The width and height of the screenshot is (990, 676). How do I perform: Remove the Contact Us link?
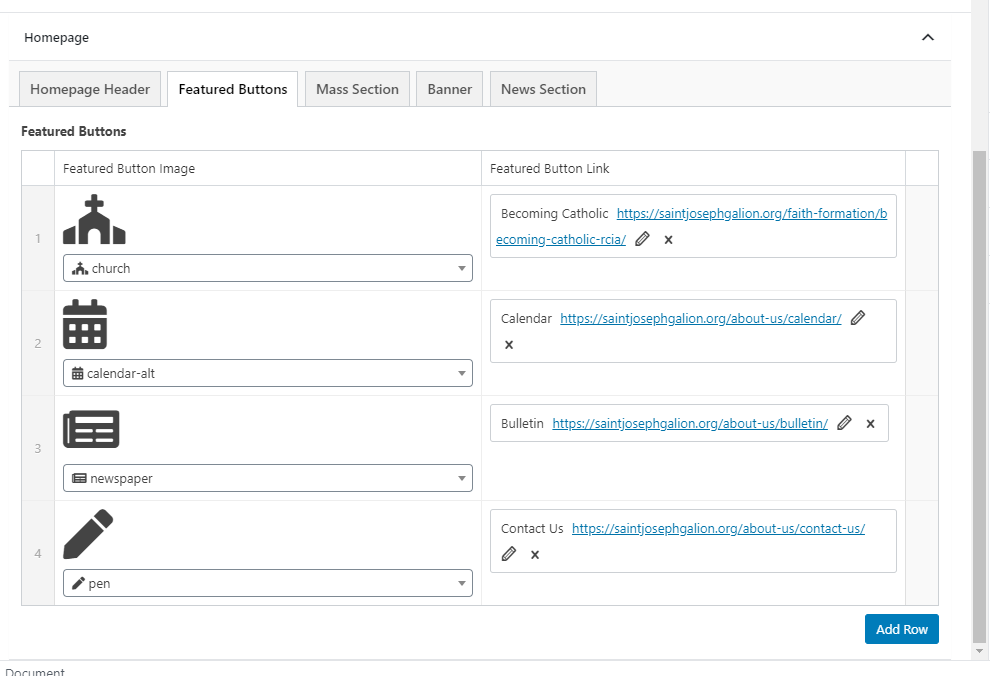535,555
